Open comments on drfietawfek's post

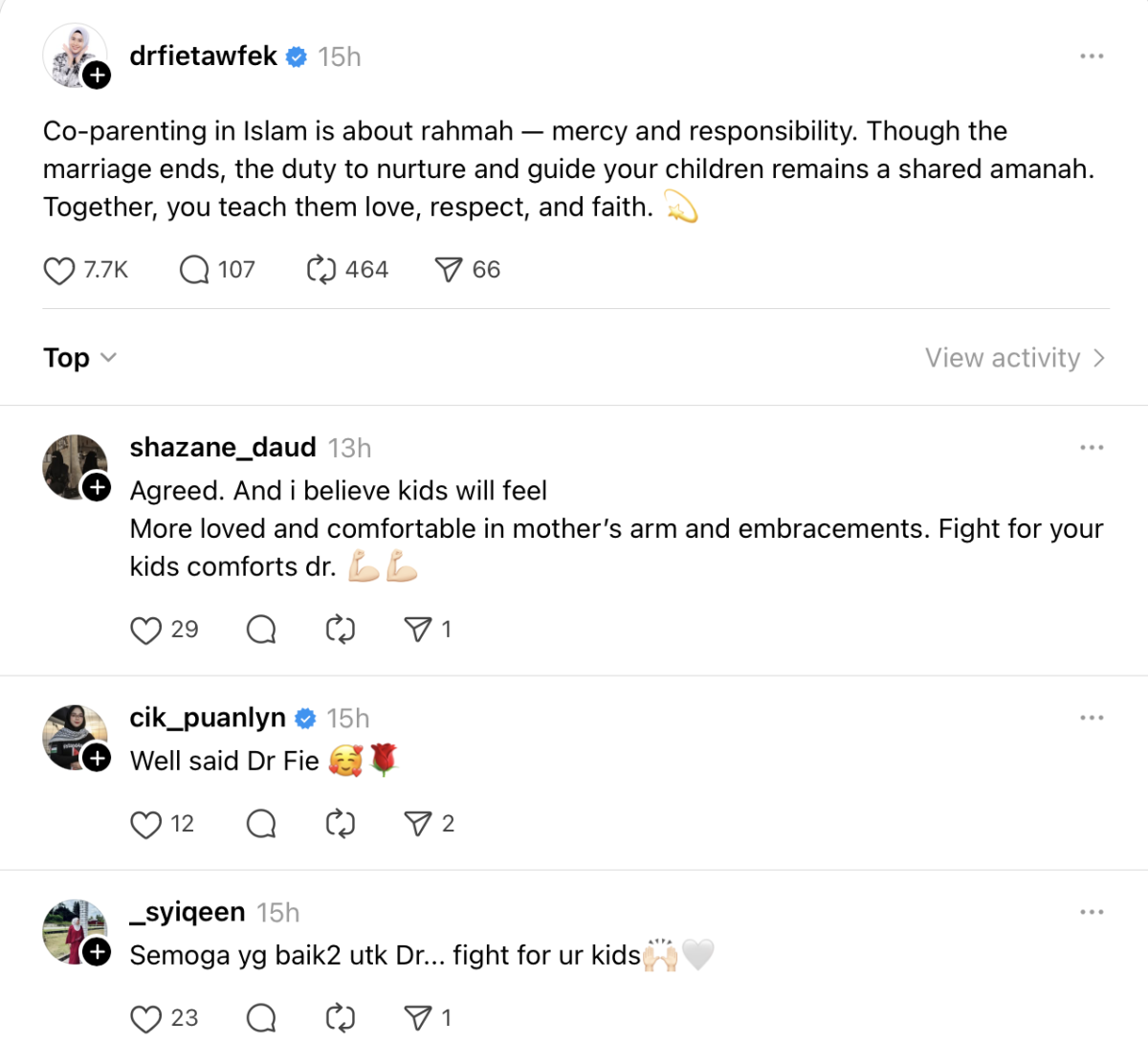click(x=194, y=271)
